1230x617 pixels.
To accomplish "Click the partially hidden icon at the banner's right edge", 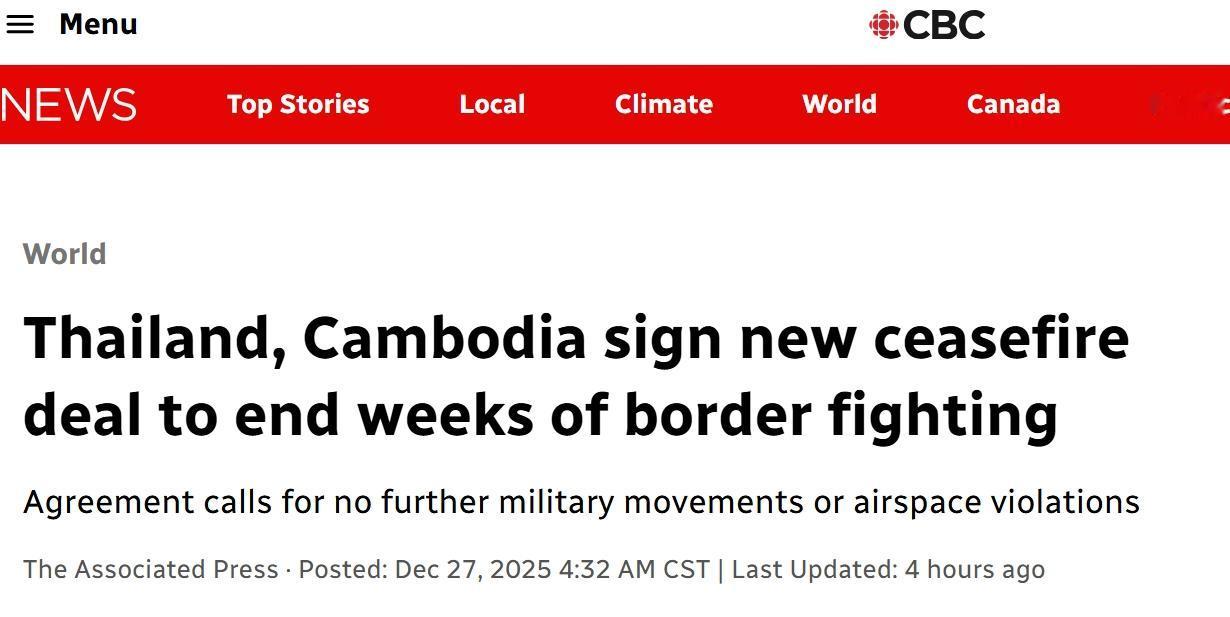I will [x=1210, y=104].
